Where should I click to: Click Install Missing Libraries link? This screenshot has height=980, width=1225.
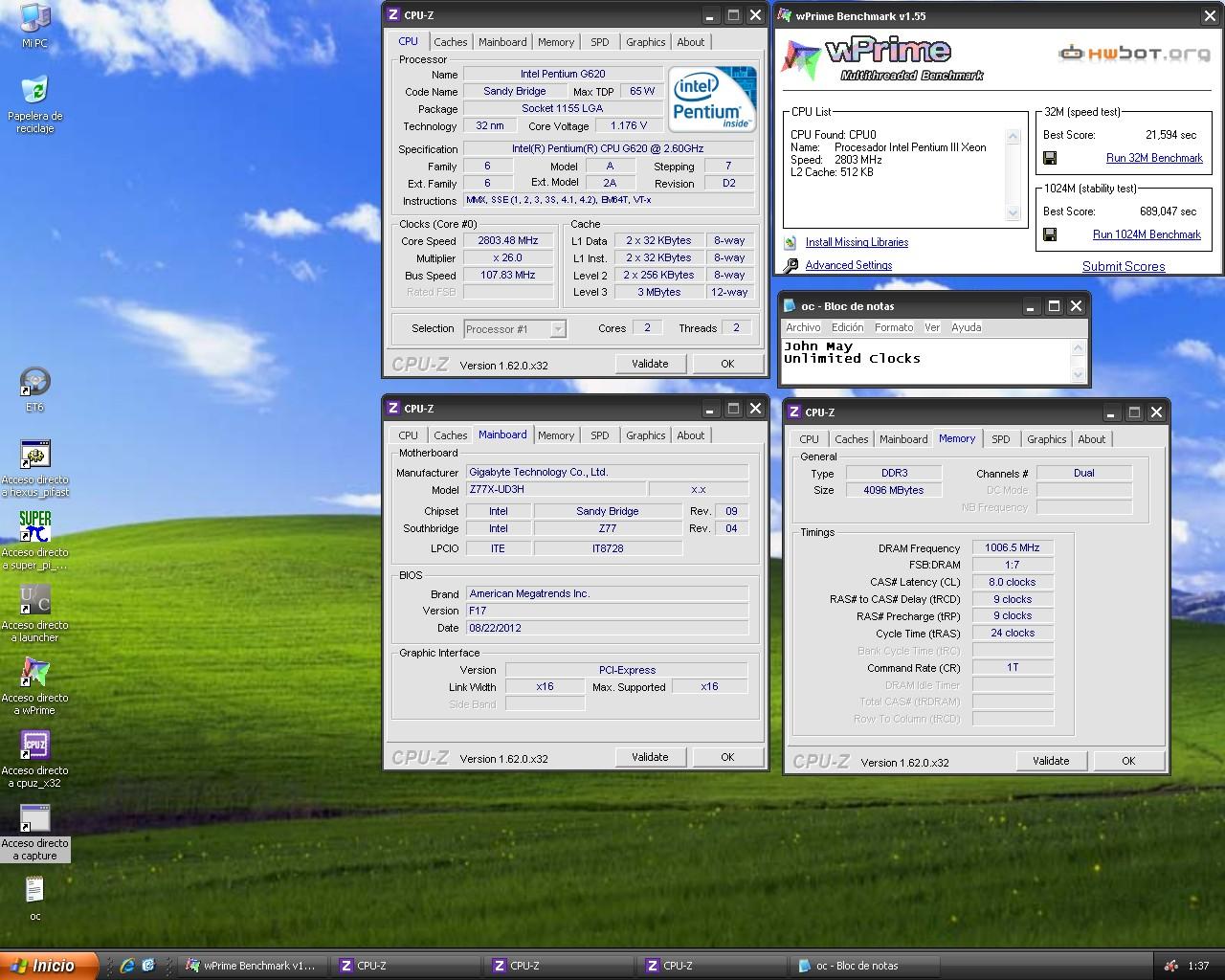(x=857, y=243)
